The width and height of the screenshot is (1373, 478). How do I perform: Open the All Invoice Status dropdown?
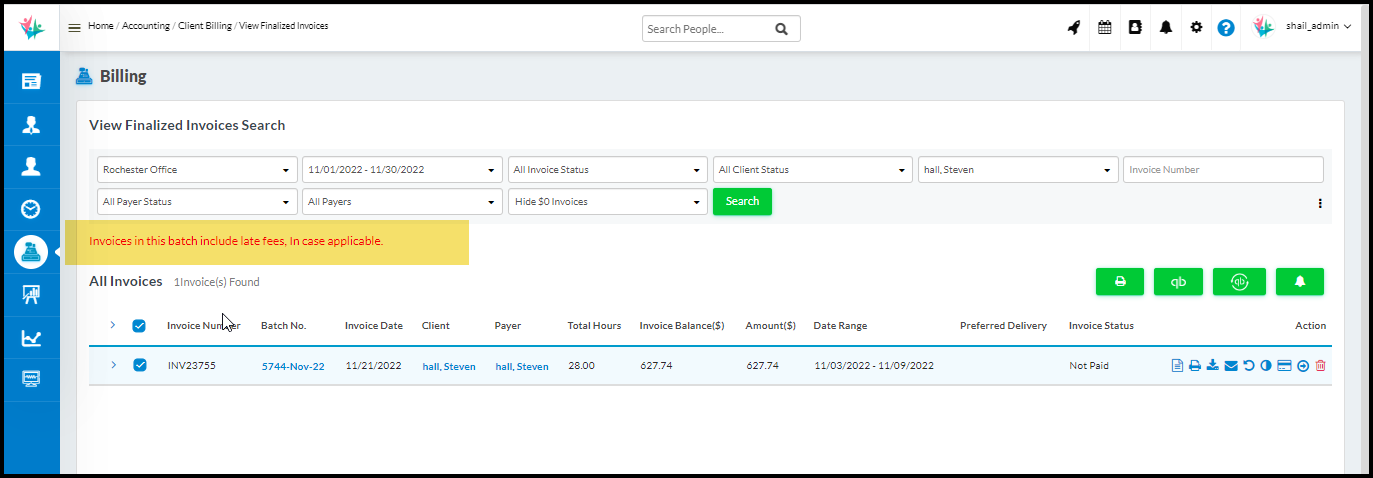pyautogui.click(x=607, y=170)
